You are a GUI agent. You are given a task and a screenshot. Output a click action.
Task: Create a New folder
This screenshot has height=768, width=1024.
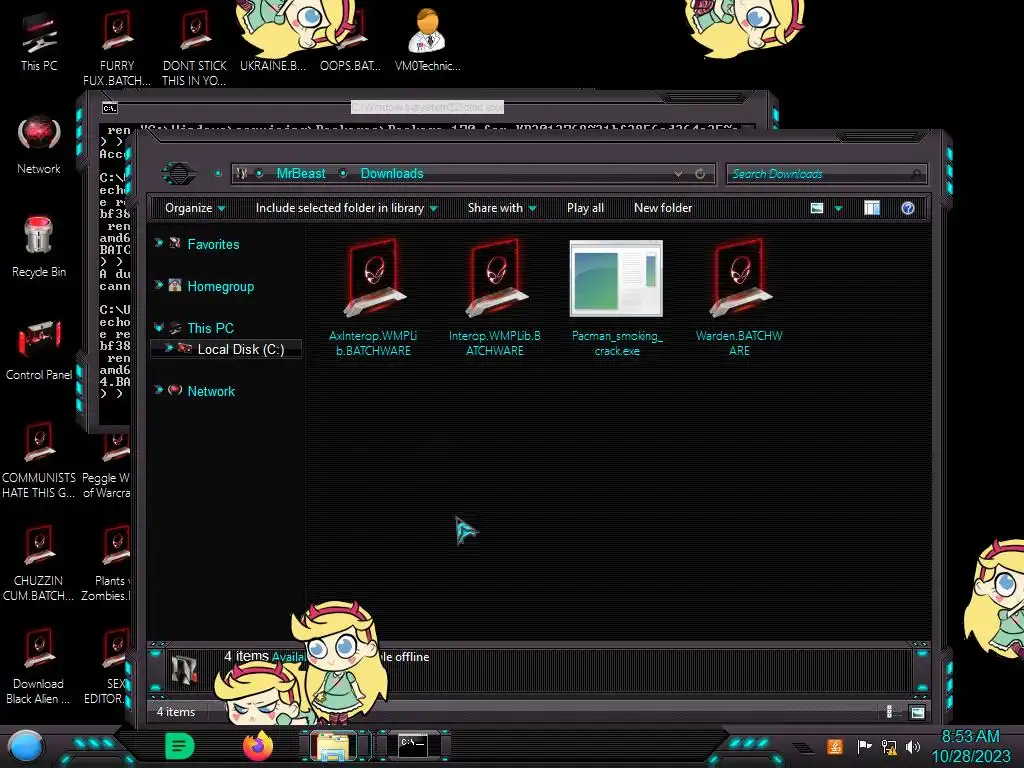[663, 208]
